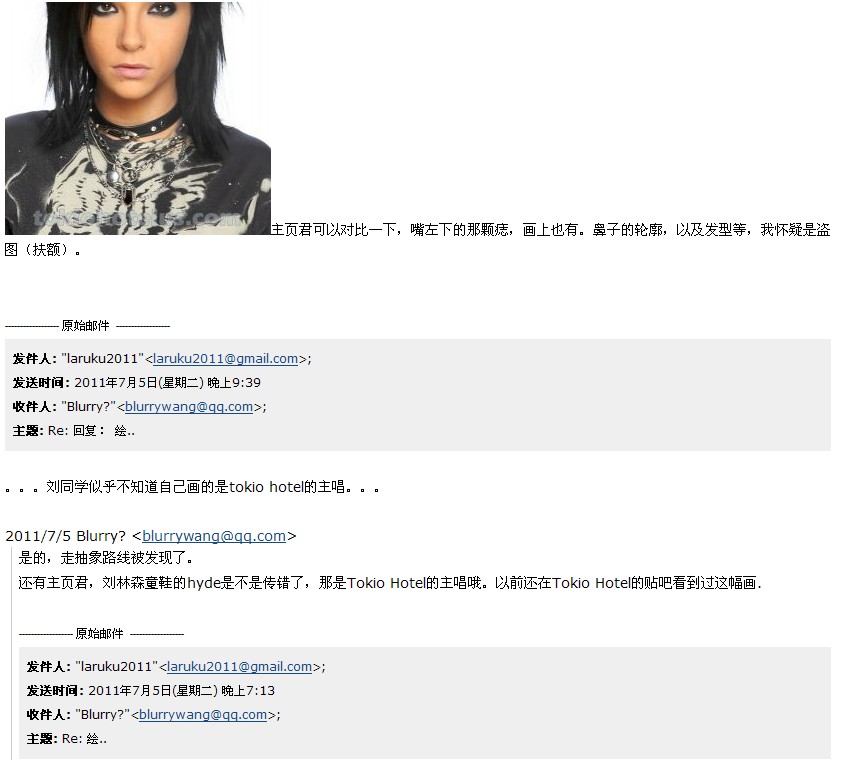Click blurrywang@qq.com recipient in the 9:39 header

coord(189,407)
